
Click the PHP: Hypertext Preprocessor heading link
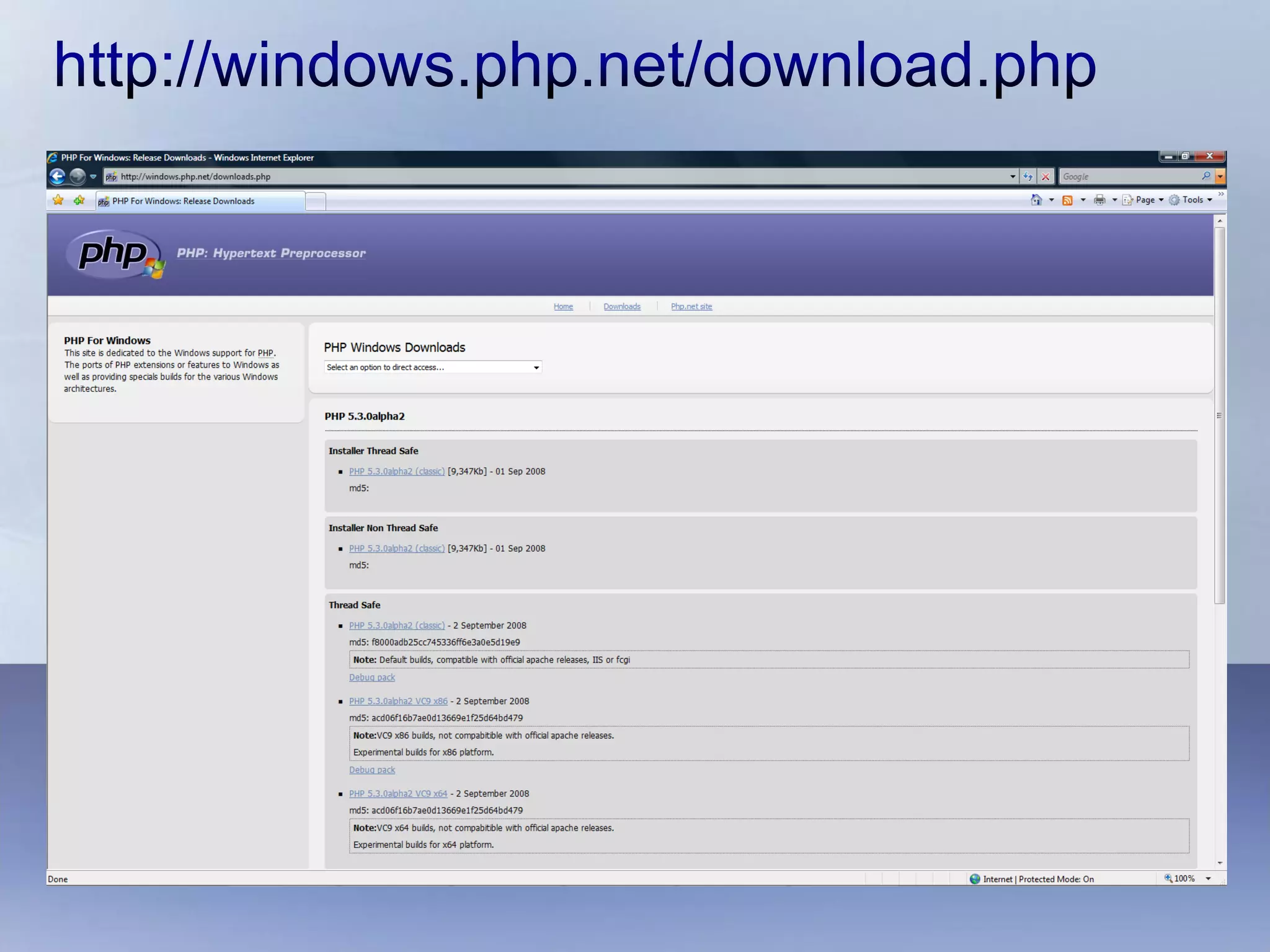coord(271,253)
